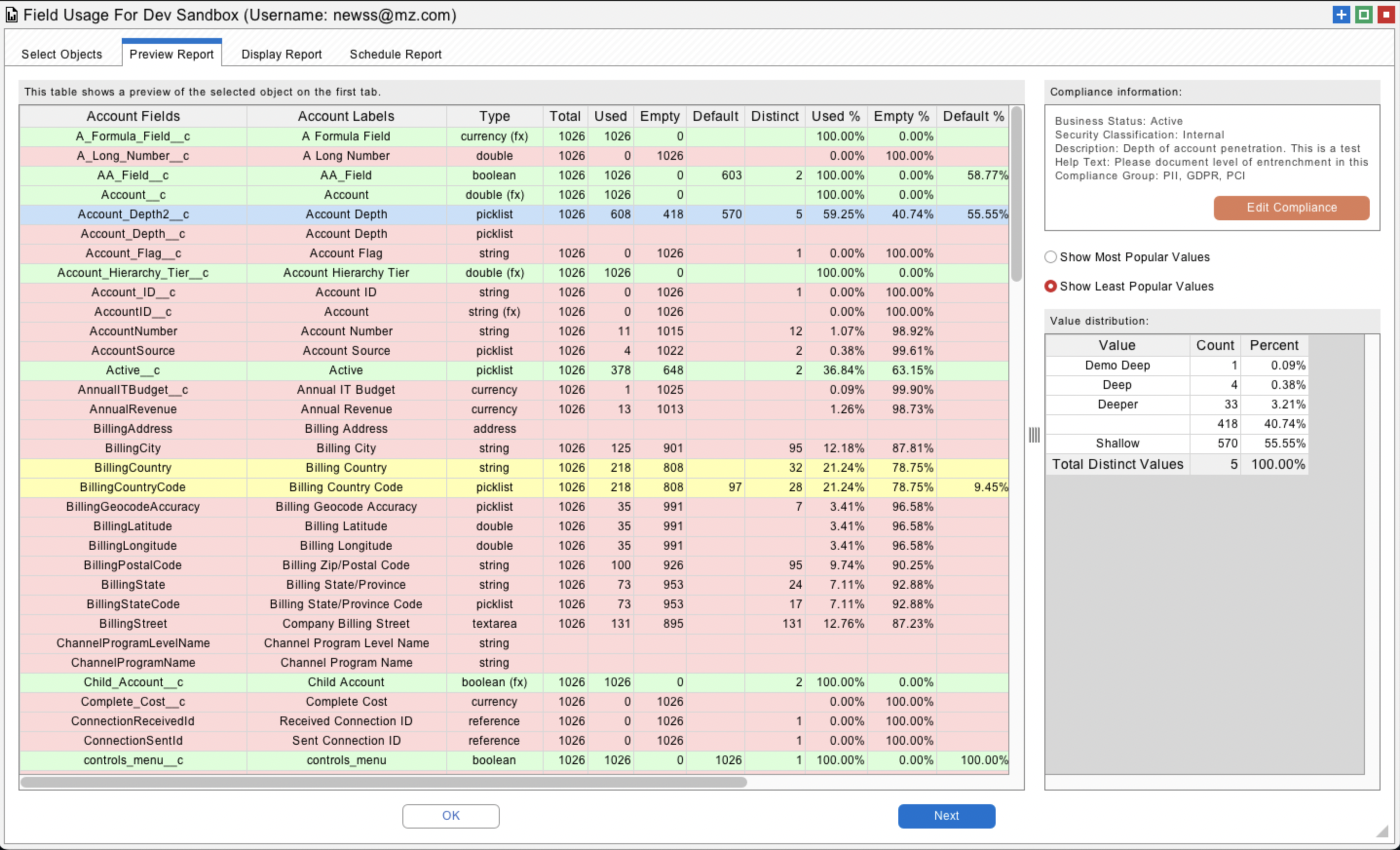The width and height of the screenshot is (1400, 850).
Task: Select the BillingCountryCode row
Action: click(x=133, y=487)
